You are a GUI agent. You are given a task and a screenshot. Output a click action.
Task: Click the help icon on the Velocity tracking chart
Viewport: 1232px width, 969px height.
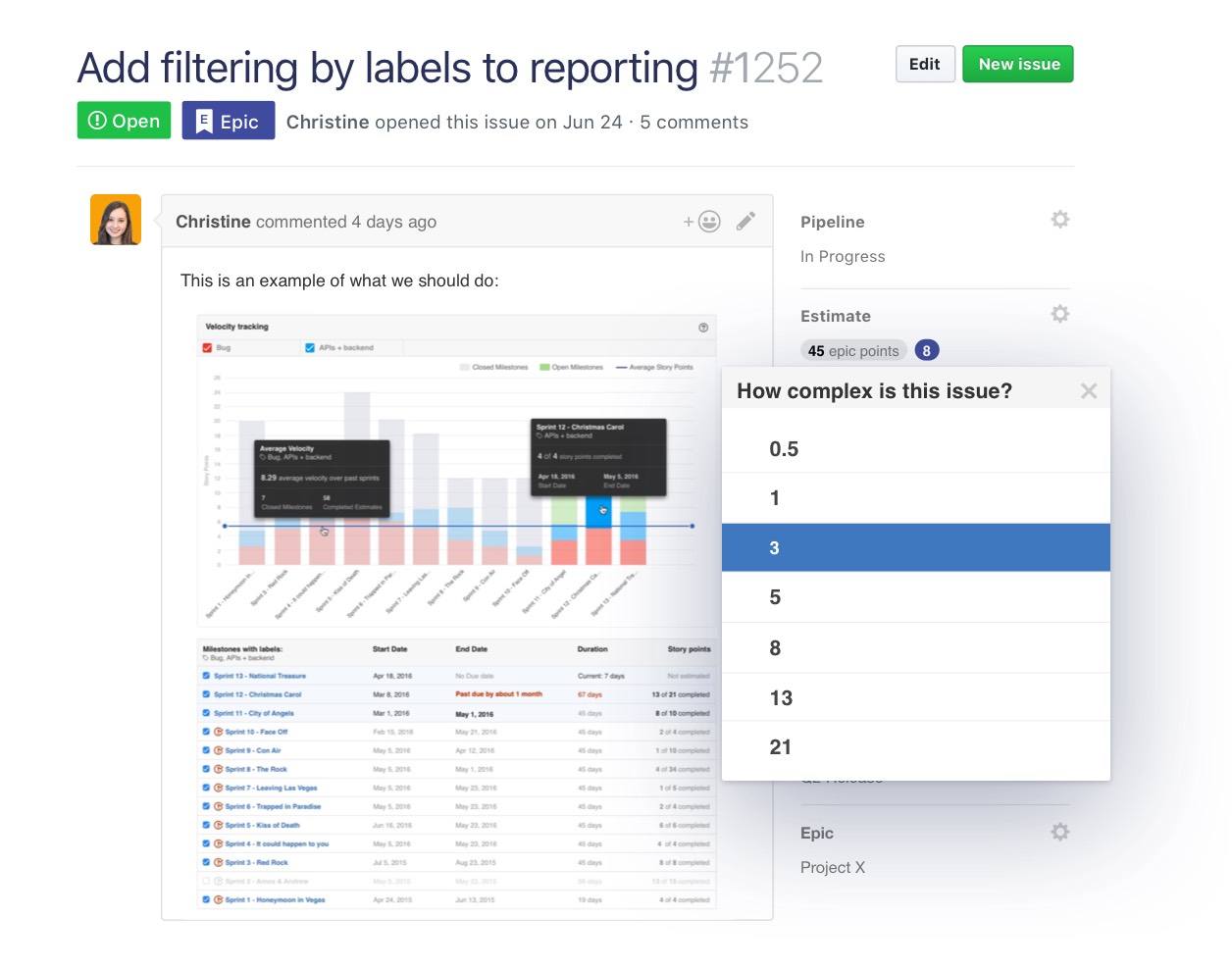[702, 328]
